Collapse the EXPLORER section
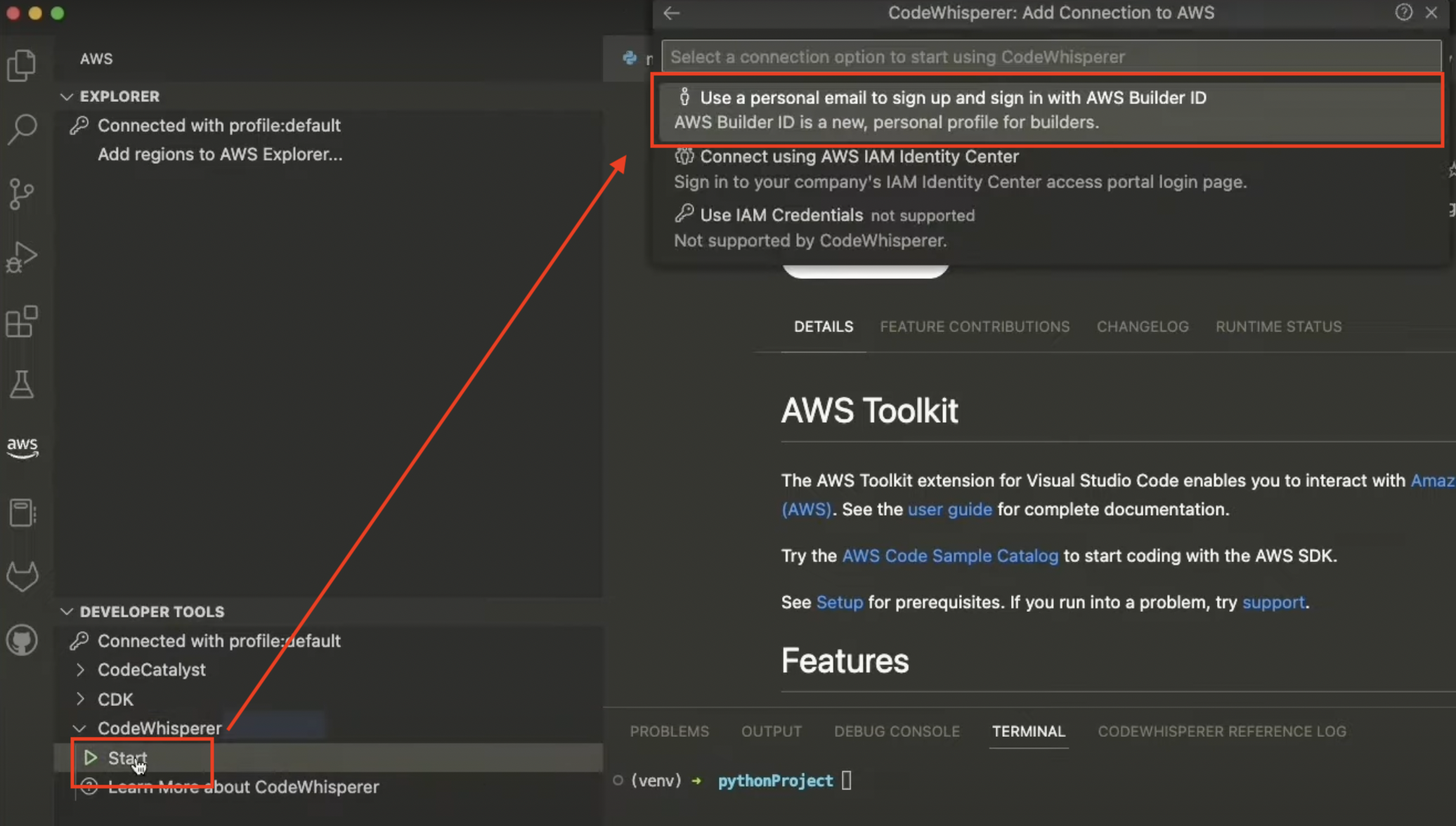Viewport: 1456px width, 826px height. [67, 96]
